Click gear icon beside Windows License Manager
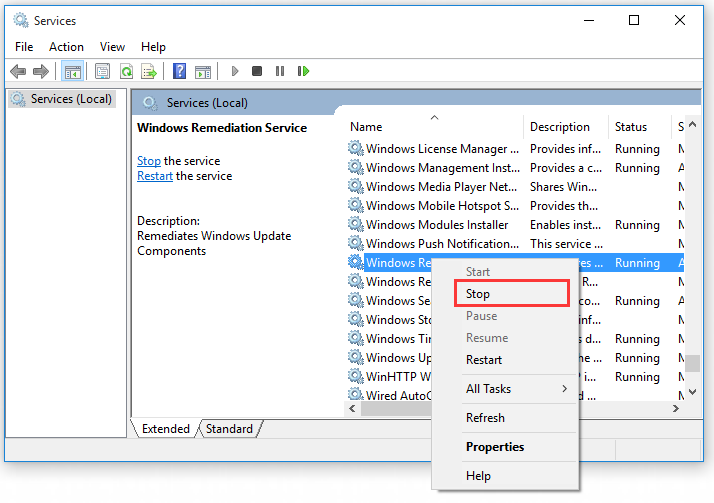The image size is (714, 503). click(x=356, y=148)
